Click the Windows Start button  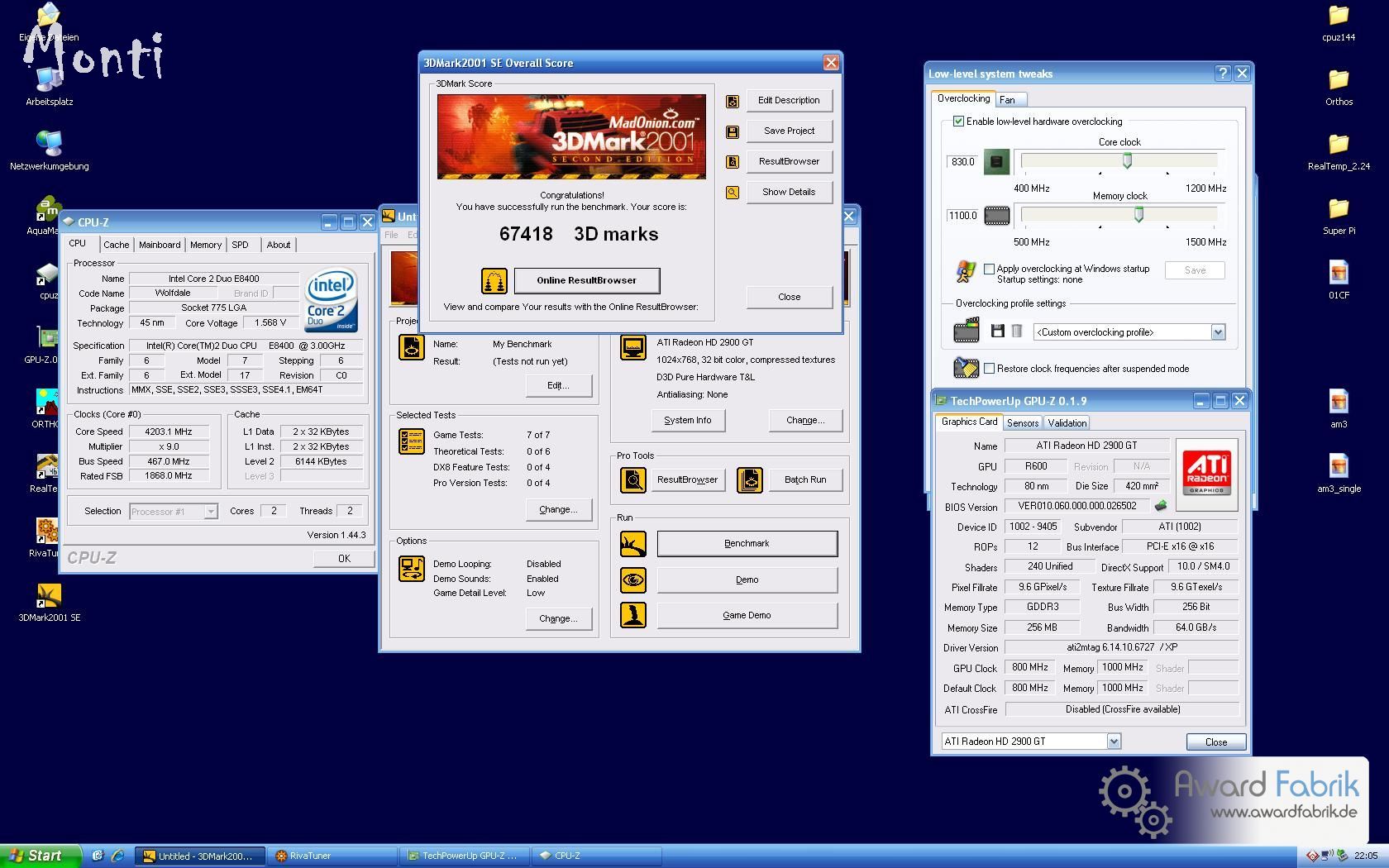(41, 856)
